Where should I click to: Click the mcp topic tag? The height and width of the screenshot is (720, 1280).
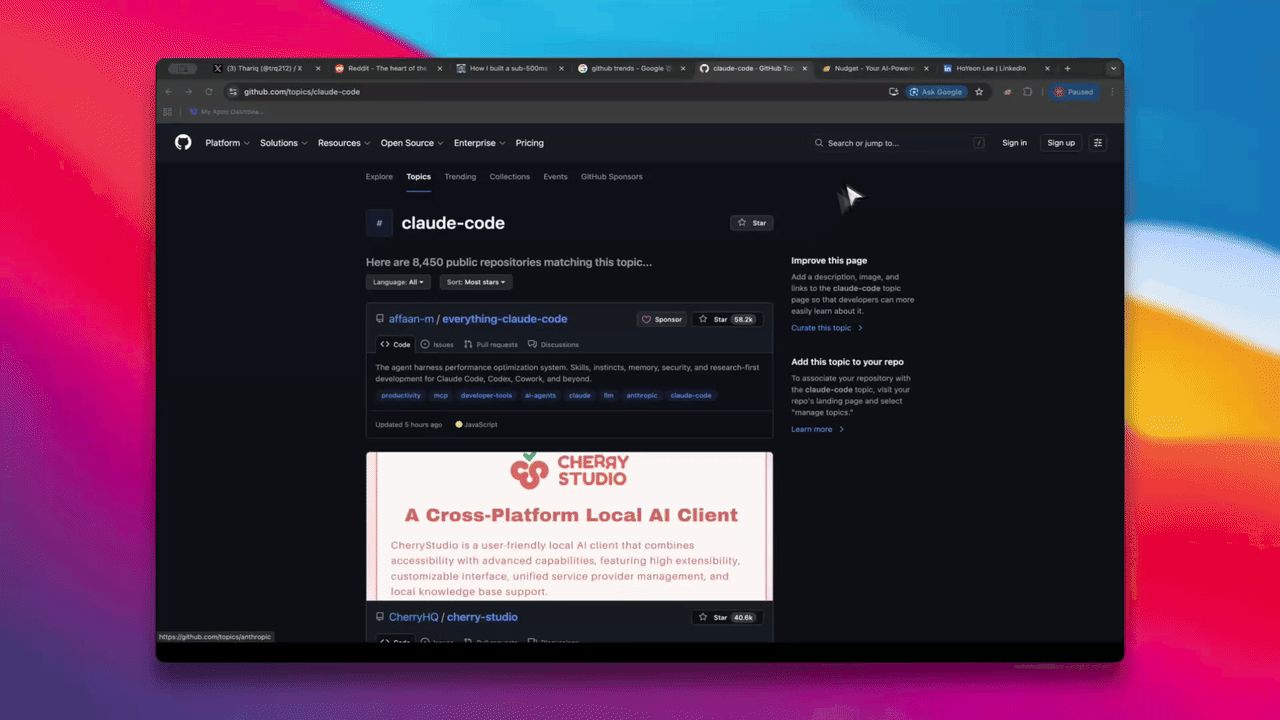pyautogui.click(x=441, y=396)
